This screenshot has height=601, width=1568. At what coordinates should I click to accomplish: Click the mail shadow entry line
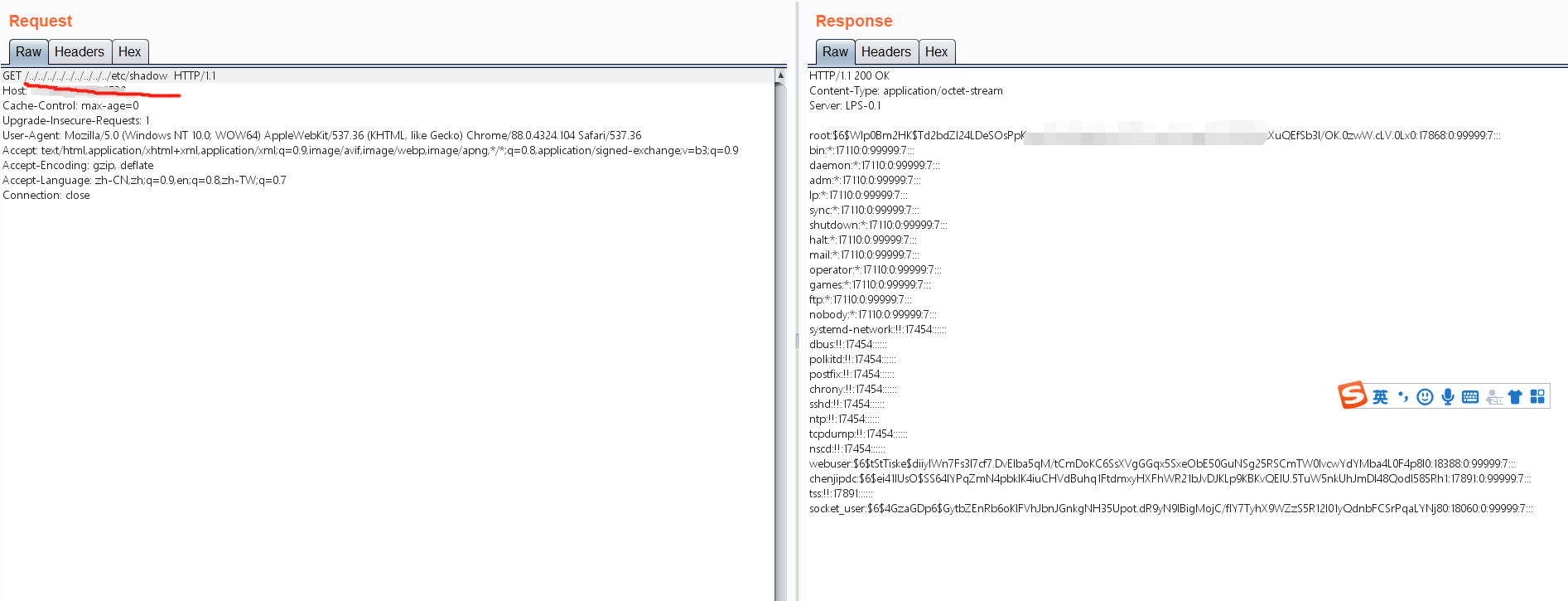point(864,254)
